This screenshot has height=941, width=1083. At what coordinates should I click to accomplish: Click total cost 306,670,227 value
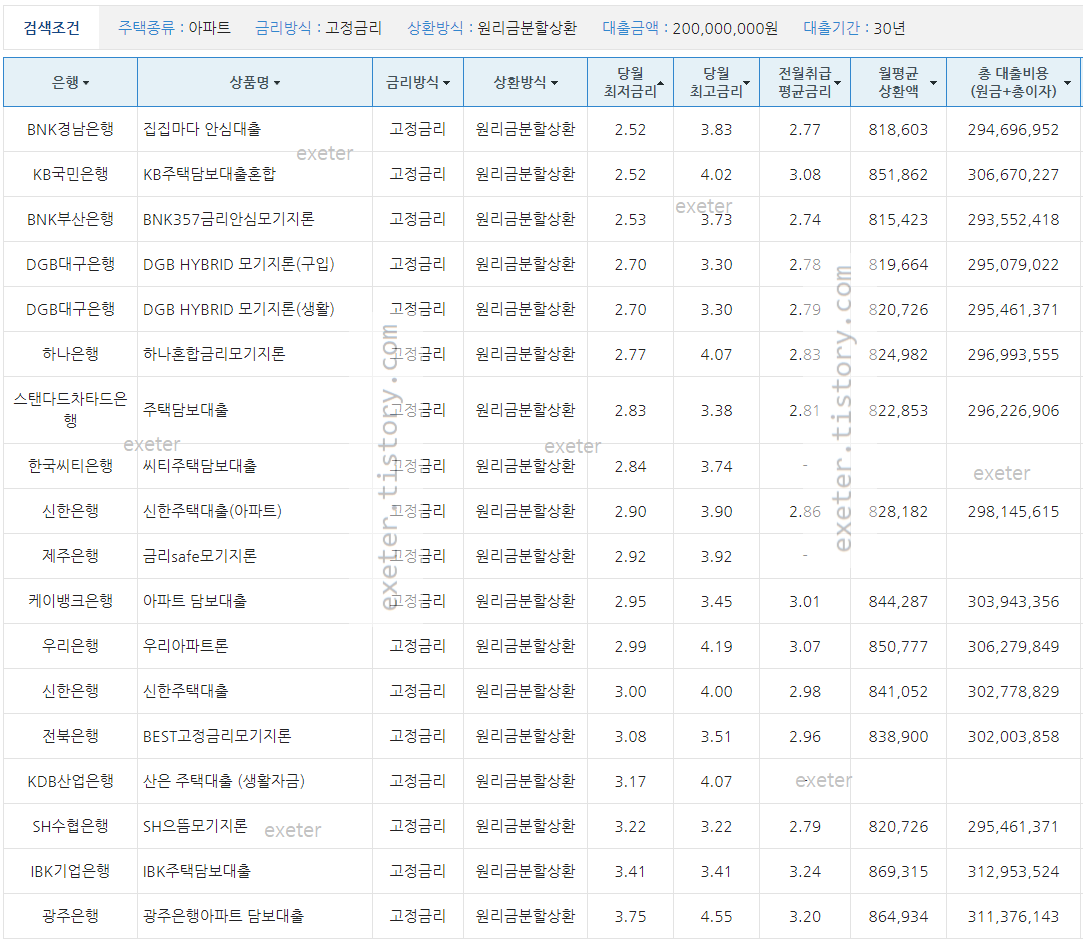[x=1013, y=175]
